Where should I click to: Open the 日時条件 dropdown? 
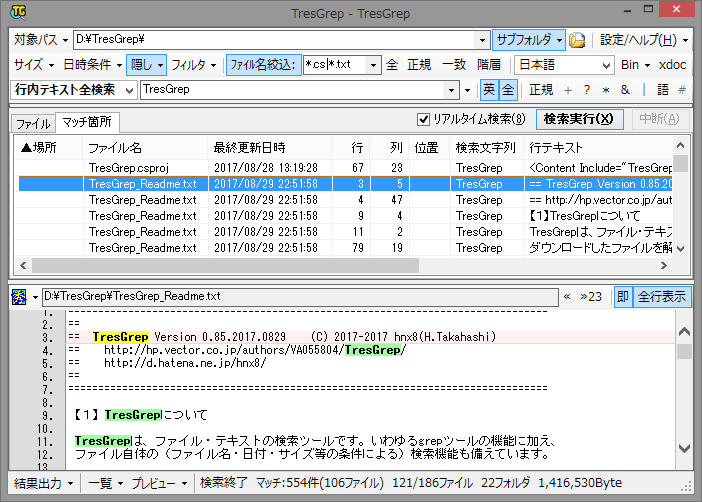(92, 65)
